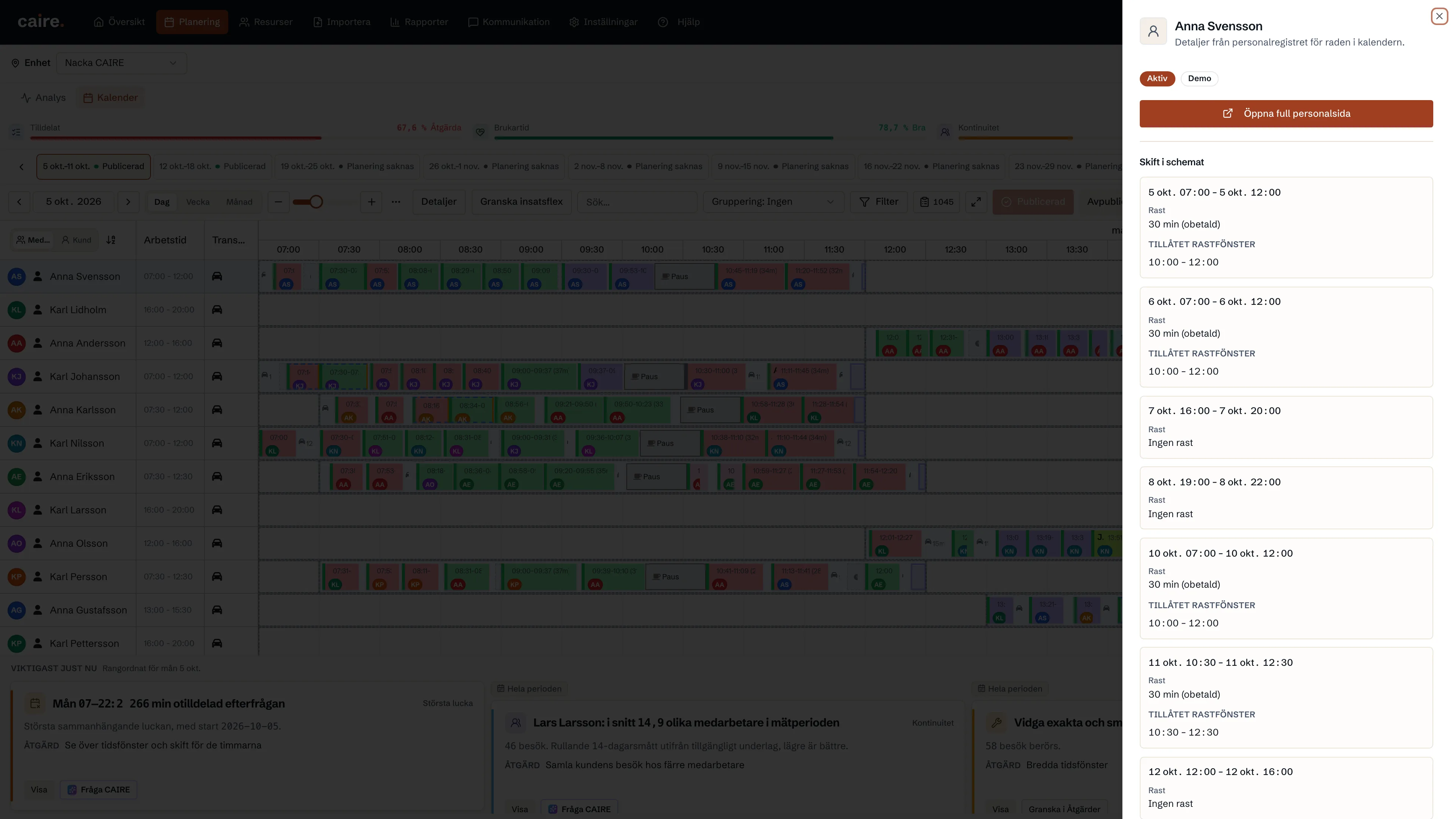1456x819 pixels.
Task: Toggle the Kund row view
Action: point(76,240)
